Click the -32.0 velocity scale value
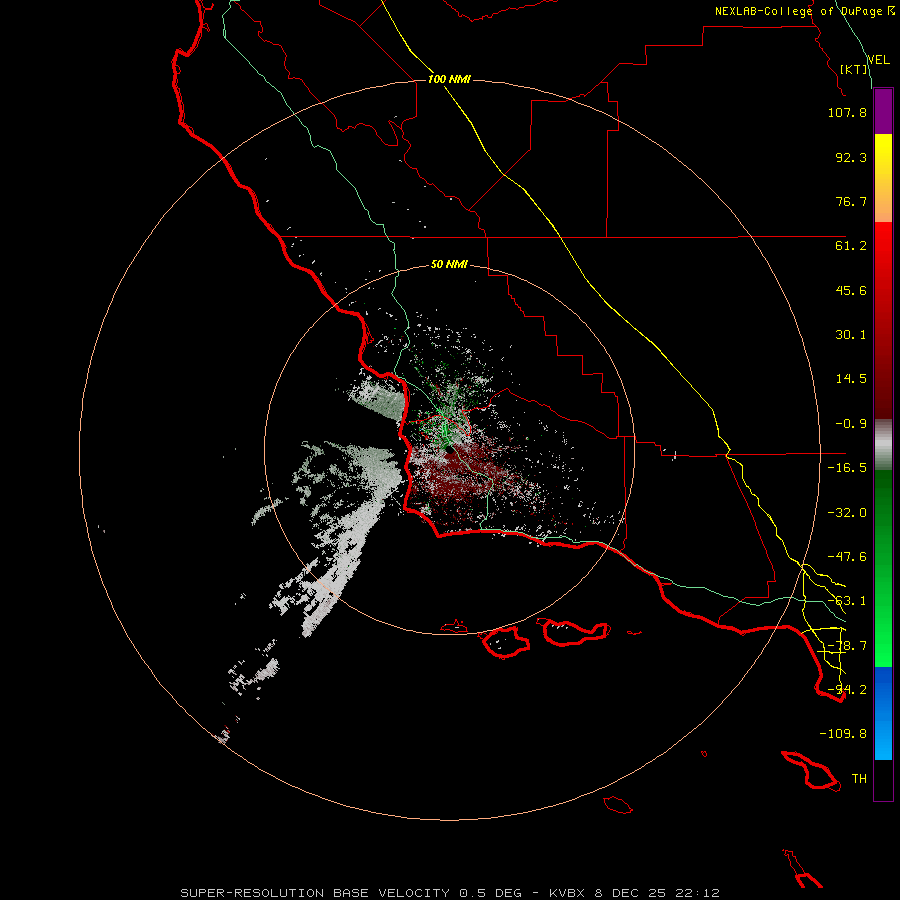Screen dimensions: 900x900 [847, 513]
